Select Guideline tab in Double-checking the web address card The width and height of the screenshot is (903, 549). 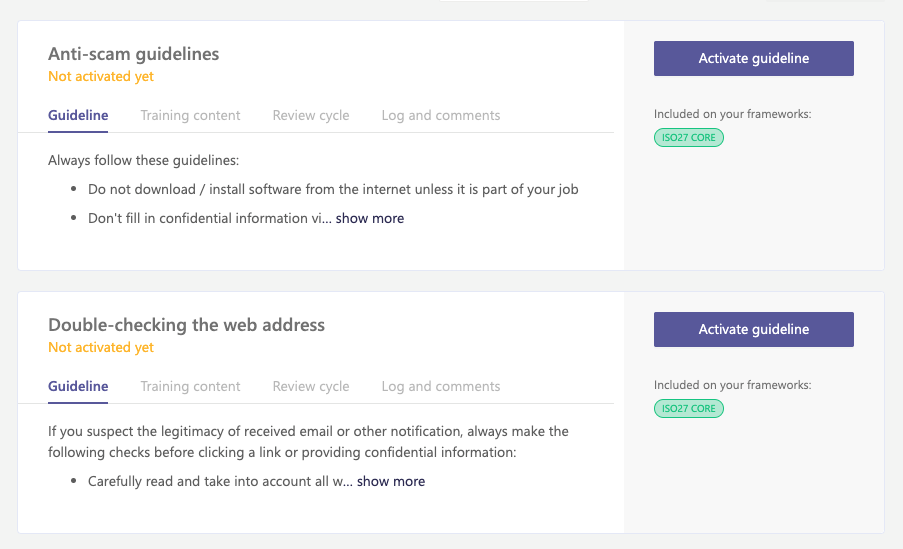(78, 386)
